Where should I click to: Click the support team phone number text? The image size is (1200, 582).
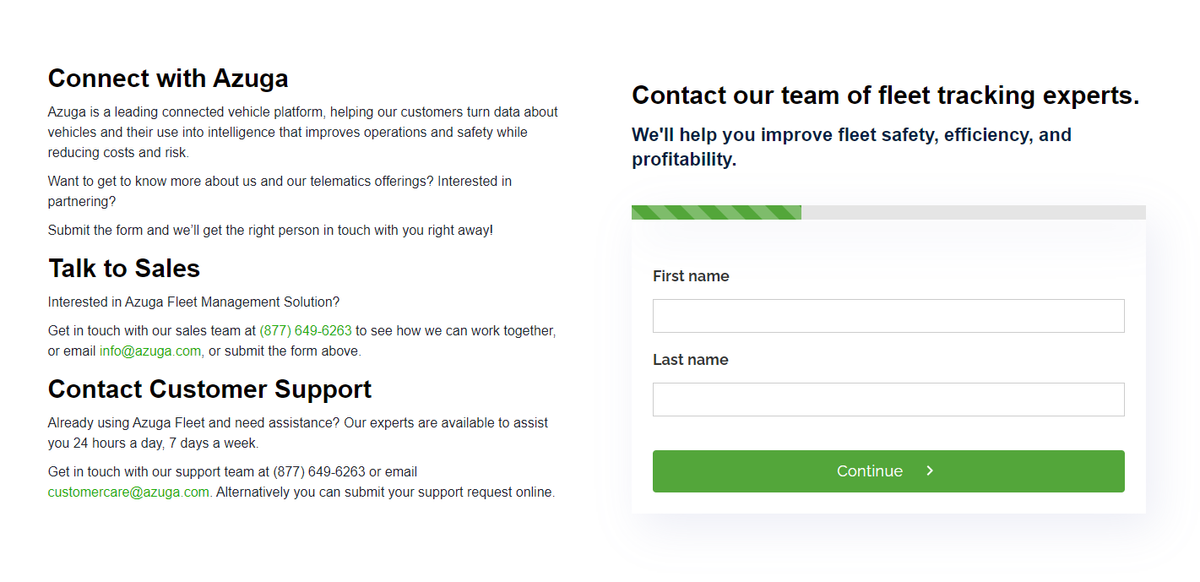tap(319, 472)
